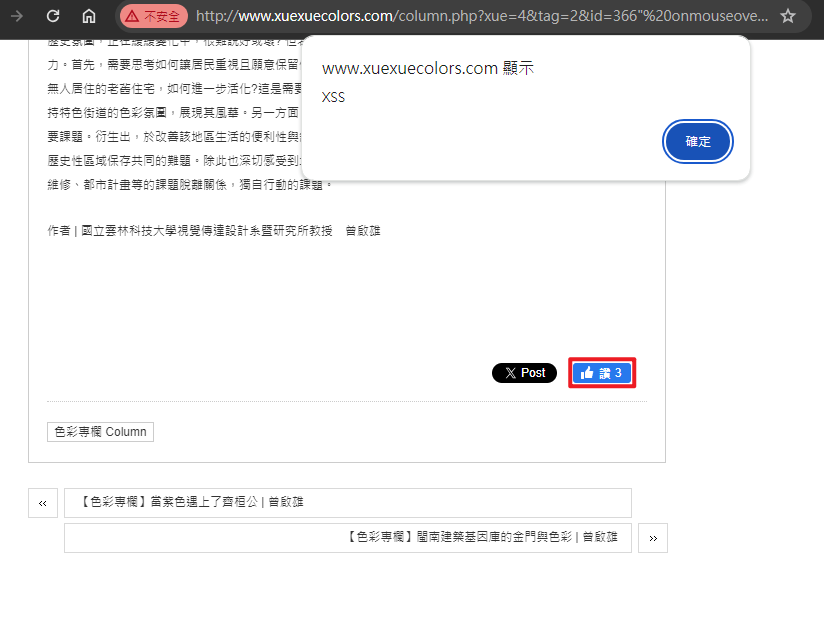Viewport: 824px width, 623px height.
Task: Click the browser forward arrow
Action: 17,16
